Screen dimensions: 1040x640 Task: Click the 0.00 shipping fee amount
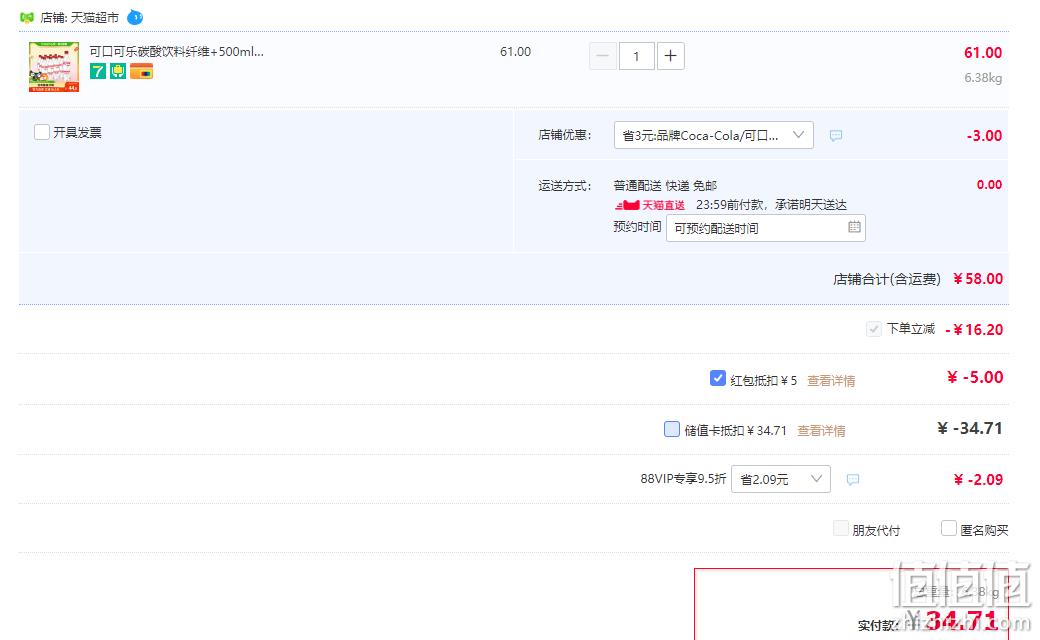click(x=989, y=185)
